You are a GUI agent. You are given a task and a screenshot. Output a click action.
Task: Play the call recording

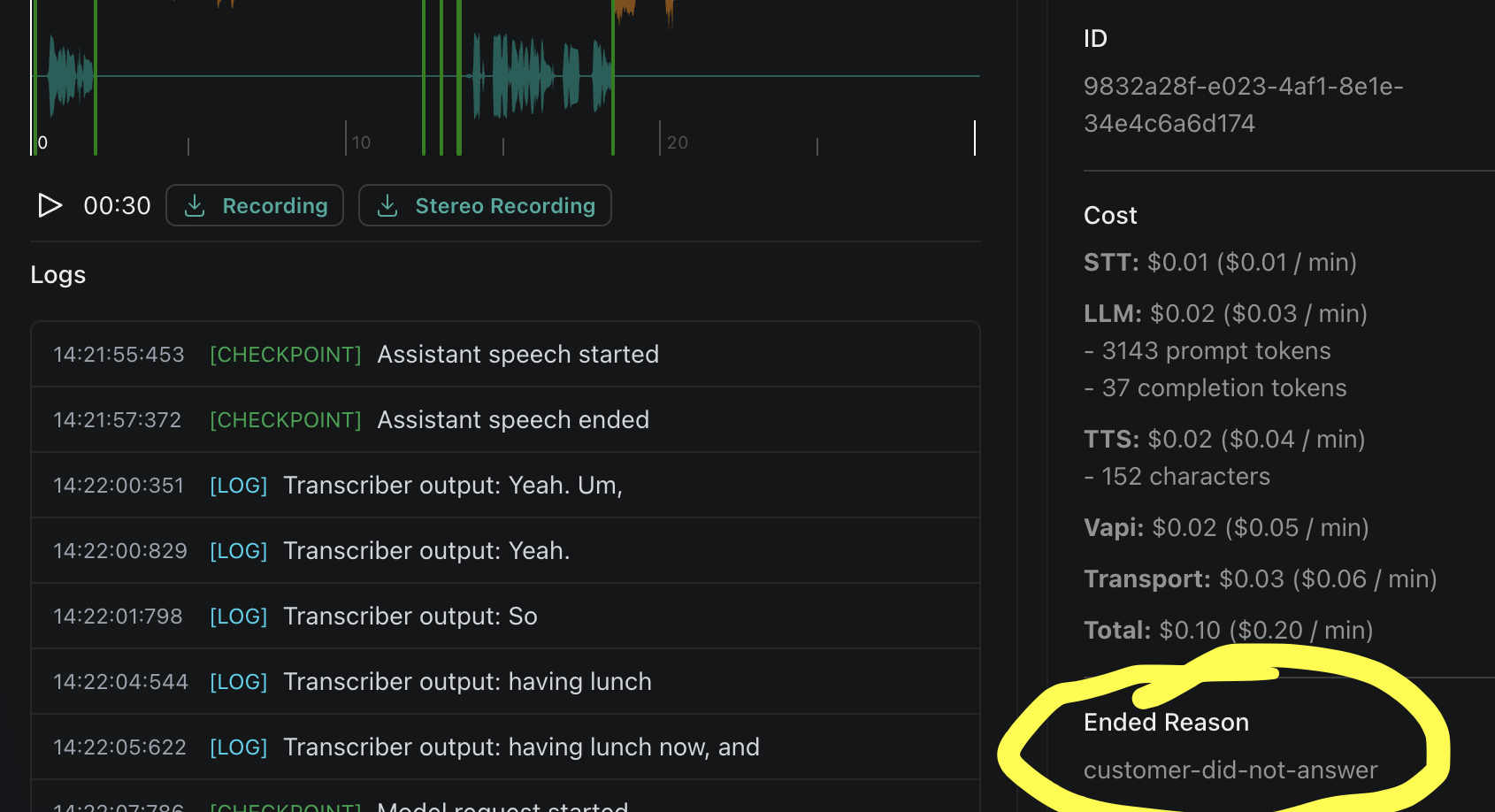click(50, 205)
